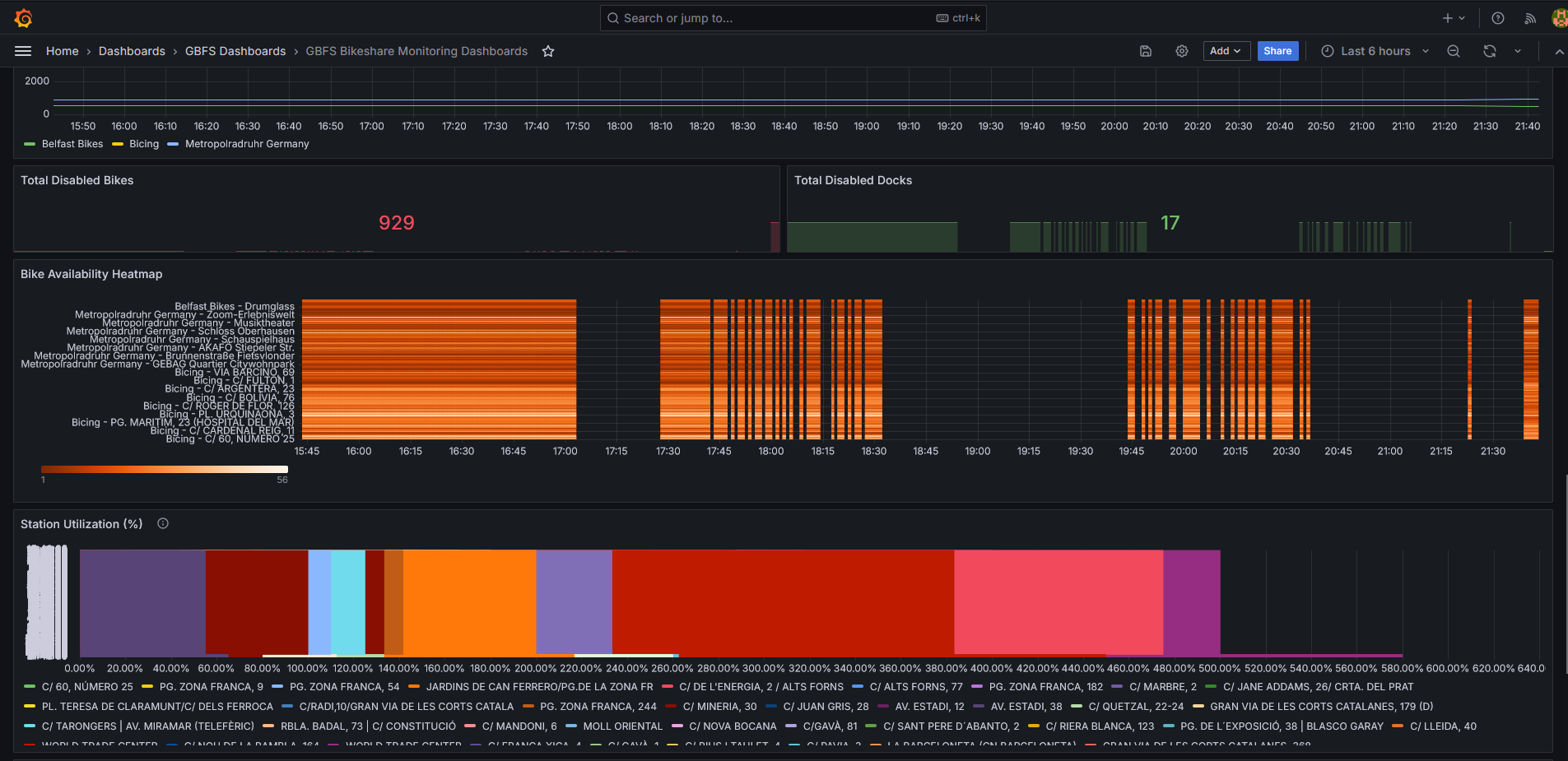Toggle PG. ZONA FRANCA, 54 legend entry
The height and width of the screenshot is (761, 1568).
[x=345, y=687]
